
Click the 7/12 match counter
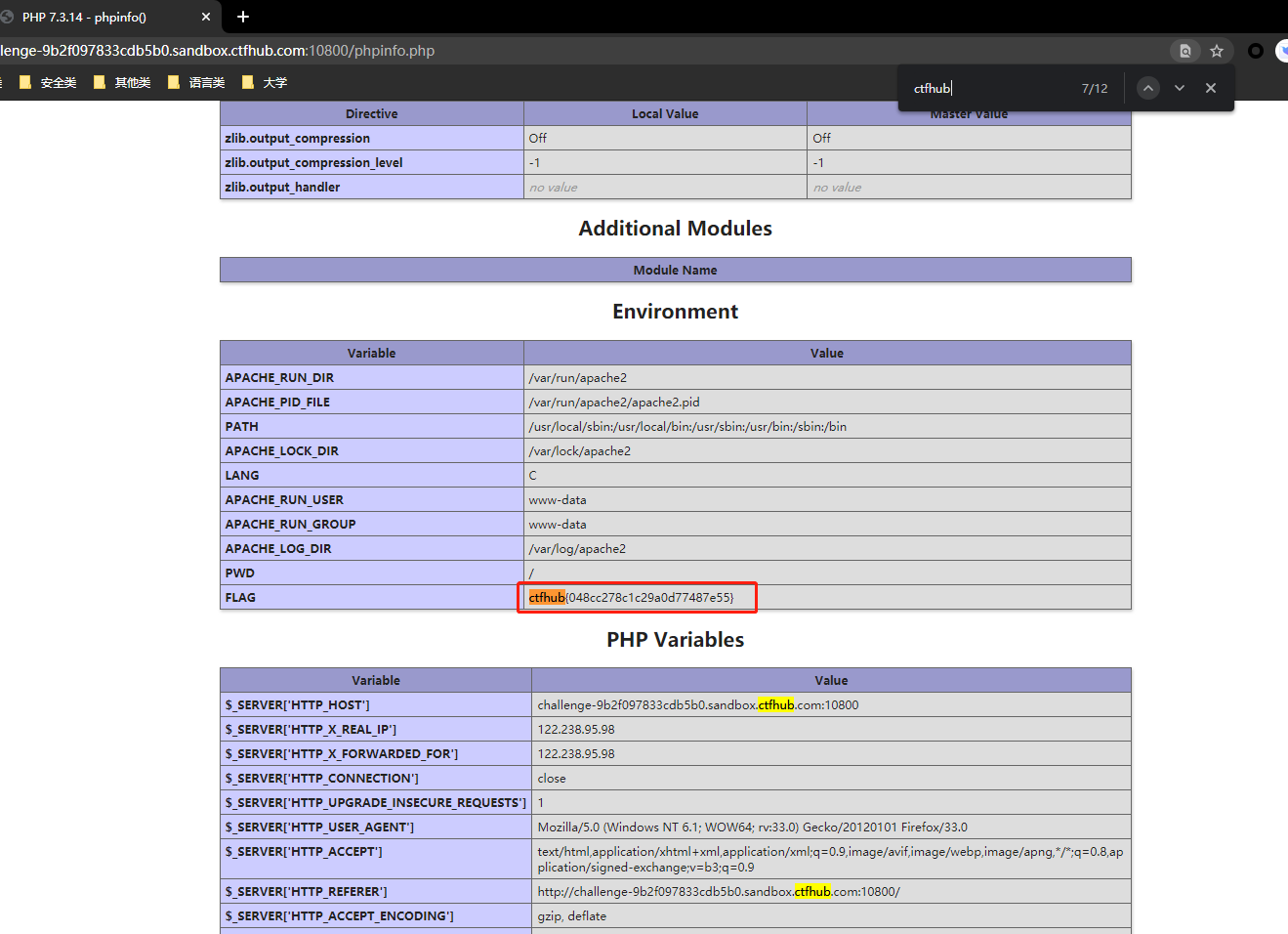pos(1095,88)
